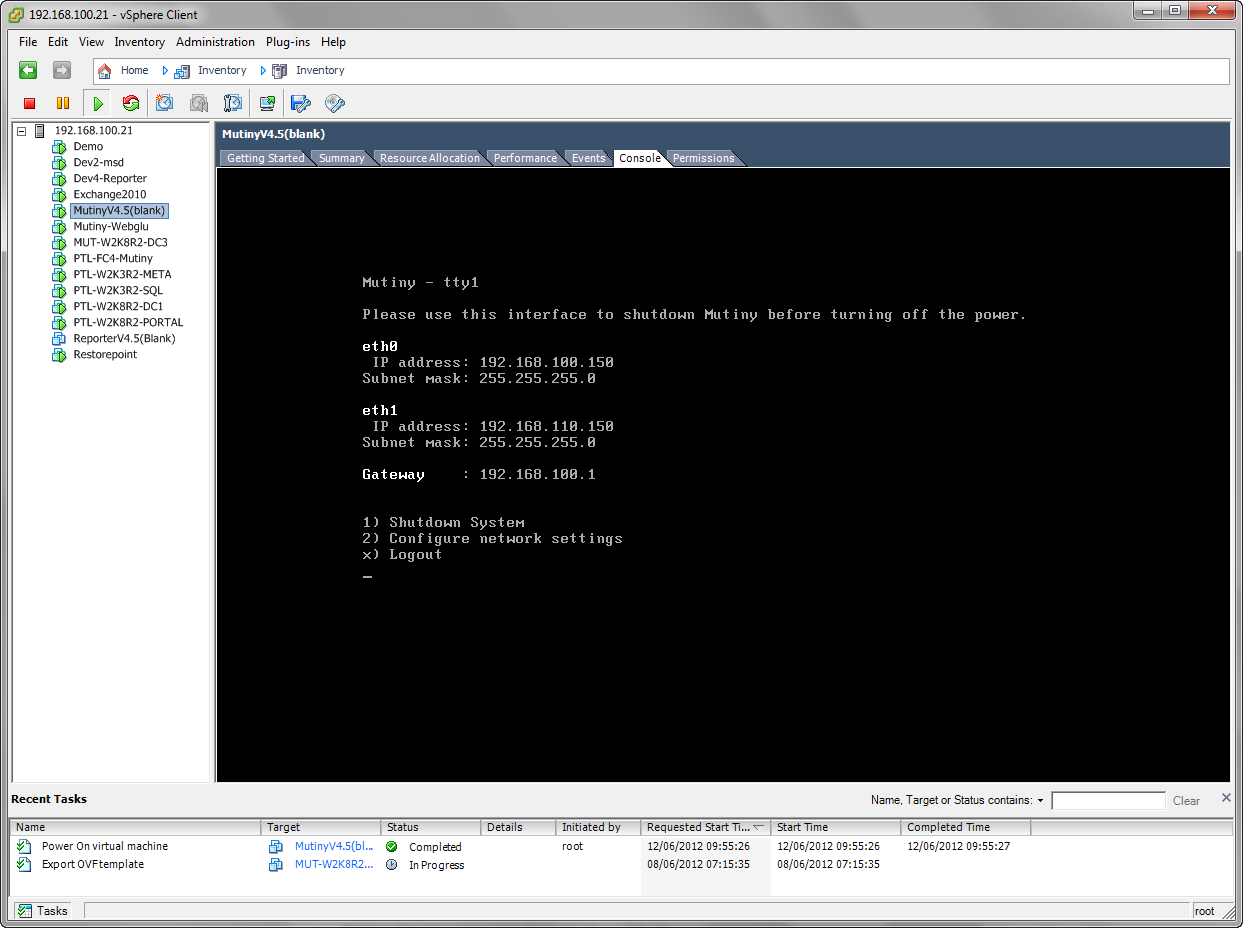
Task: Open the Permissions tab
Action: pyautogui.click(x=703, y=158)
